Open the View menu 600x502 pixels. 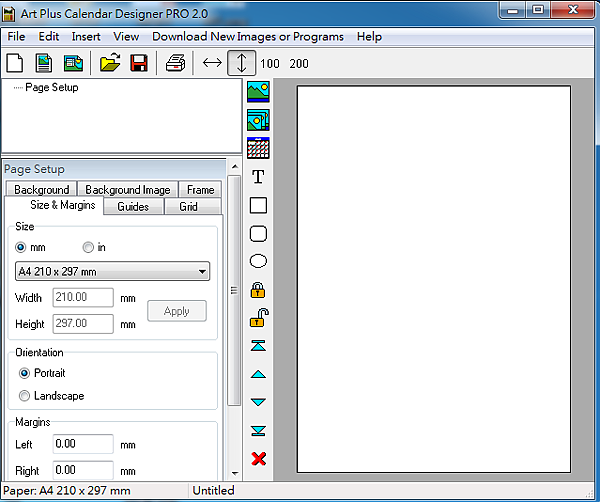click(126, 37)
